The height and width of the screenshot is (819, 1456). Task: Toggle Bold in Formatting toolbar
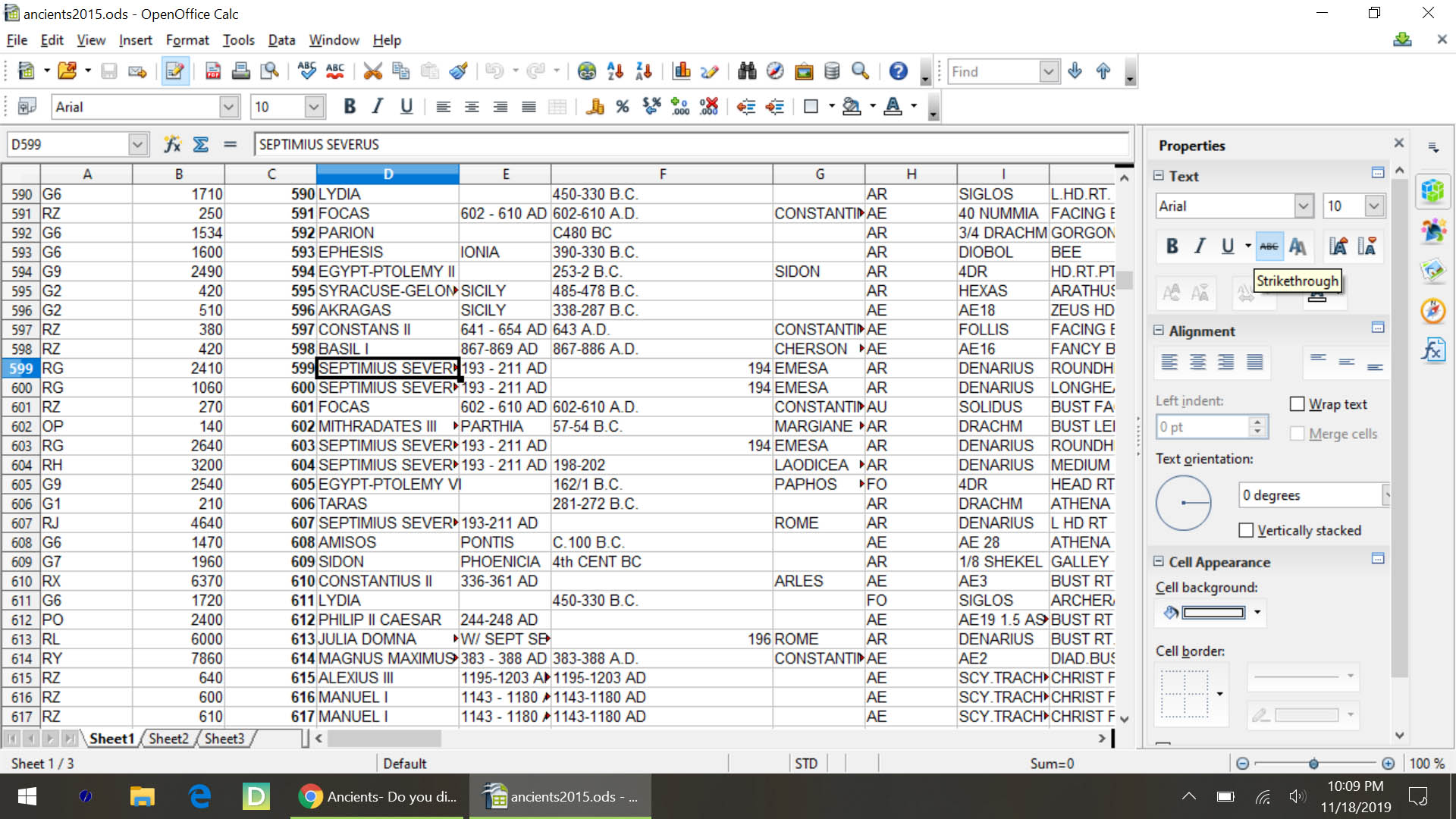click(x=349, y=107)
